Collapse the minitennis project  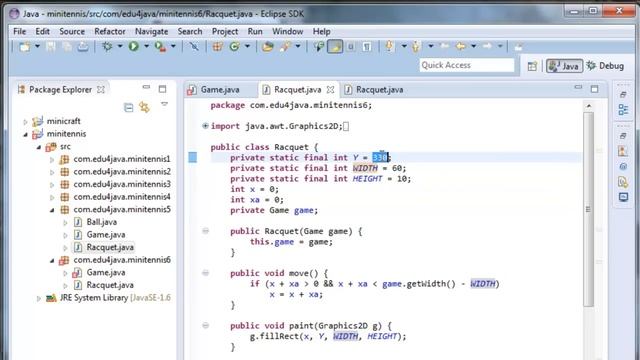(x=25, y=134)
